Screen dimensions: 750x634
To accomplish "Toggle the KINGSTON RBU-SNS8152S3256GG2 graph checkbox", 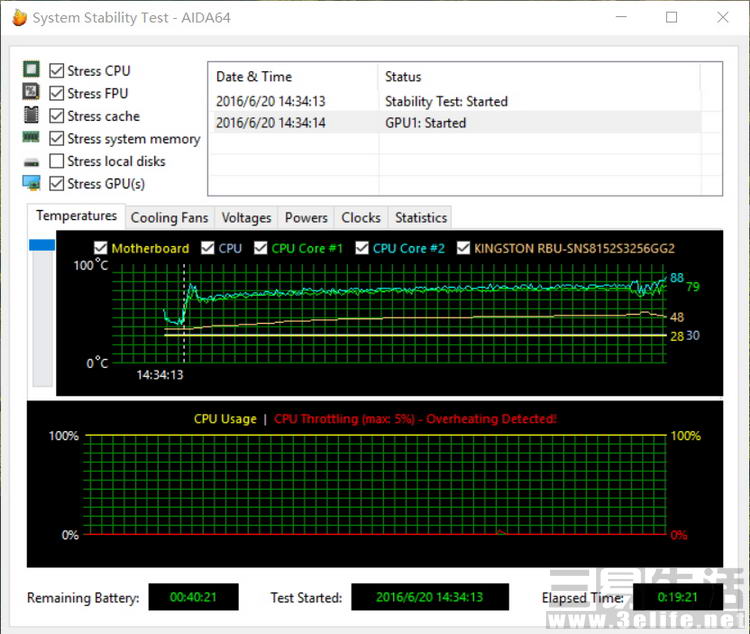I will click(x=463, y=248).
